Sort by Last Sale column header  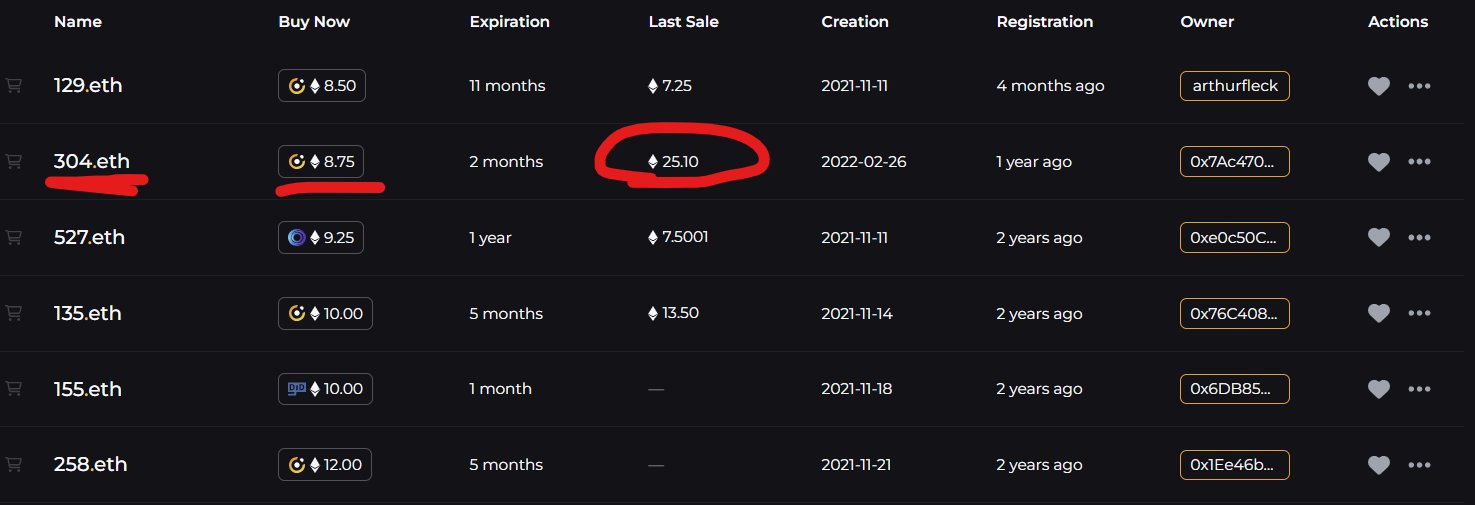683,21
